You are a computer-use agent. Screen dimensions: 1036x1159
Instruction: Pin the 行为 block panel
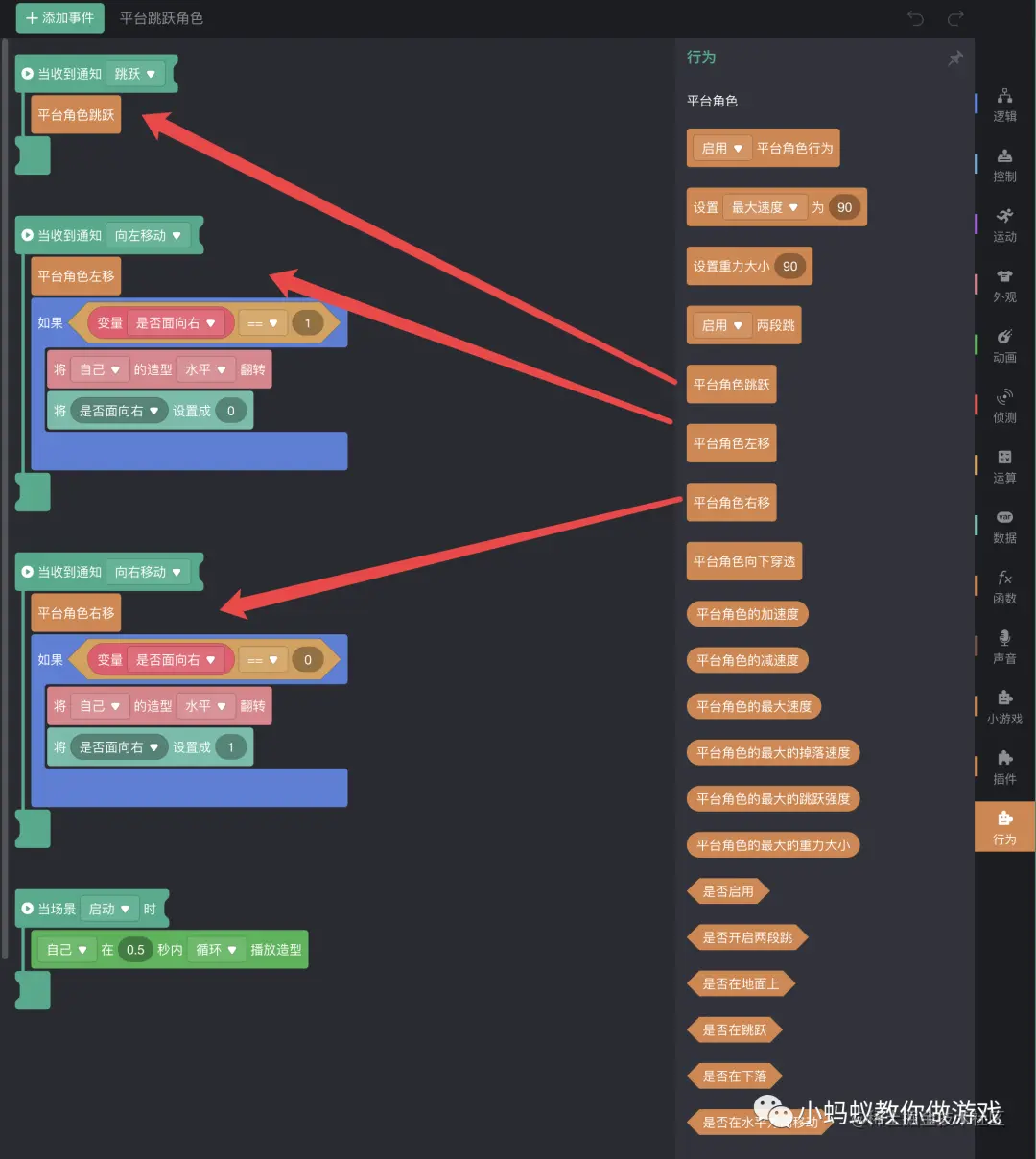[954, 59]
